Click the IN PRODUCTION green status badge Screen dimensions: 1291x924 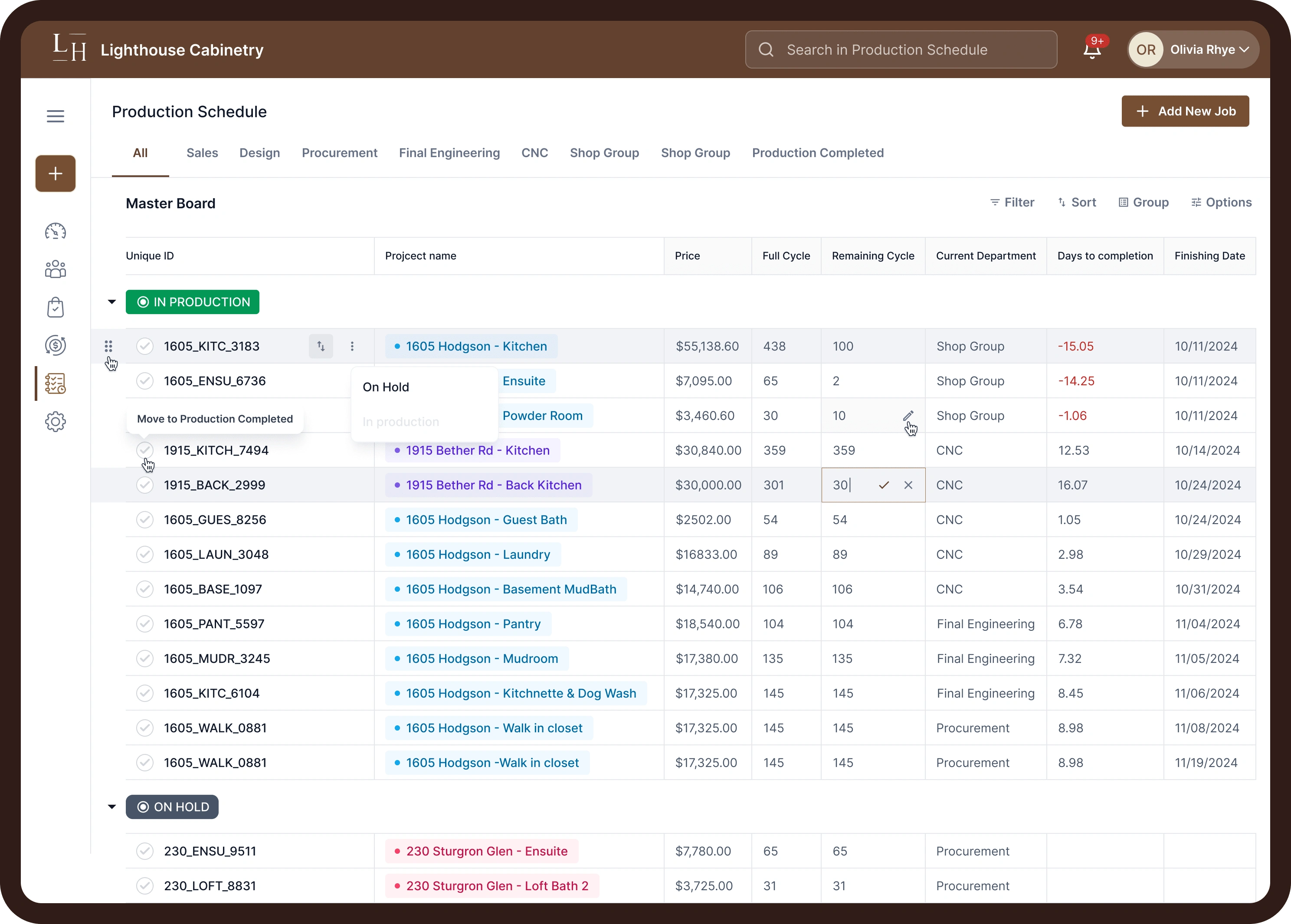click(x=192, y=301)
